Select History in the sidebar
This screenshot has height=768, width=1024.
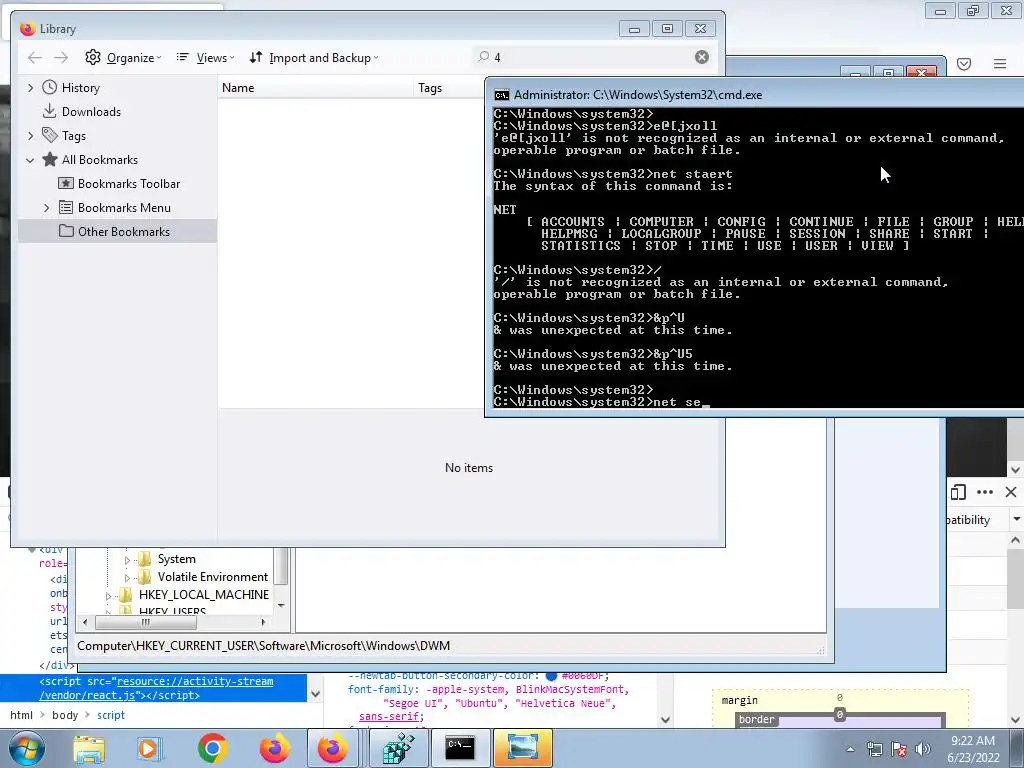80,88
